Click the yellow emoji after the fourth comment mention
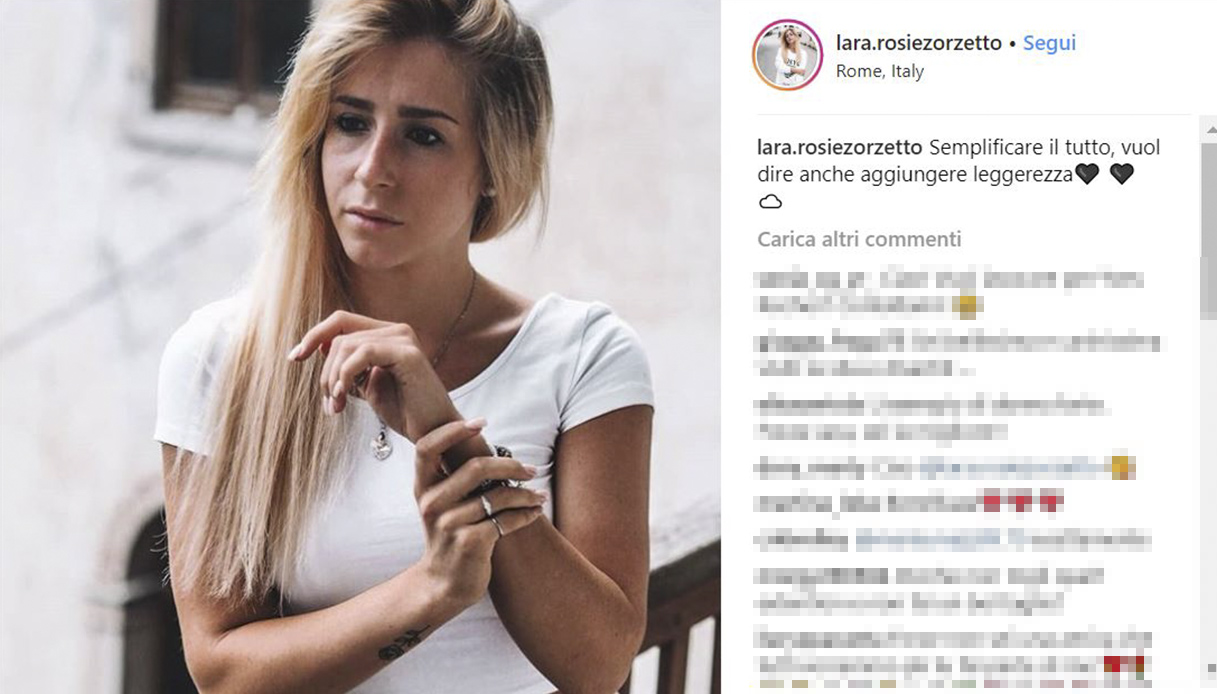Image resolution: width=1217 pixels, height=694 pixels. 1123,467
